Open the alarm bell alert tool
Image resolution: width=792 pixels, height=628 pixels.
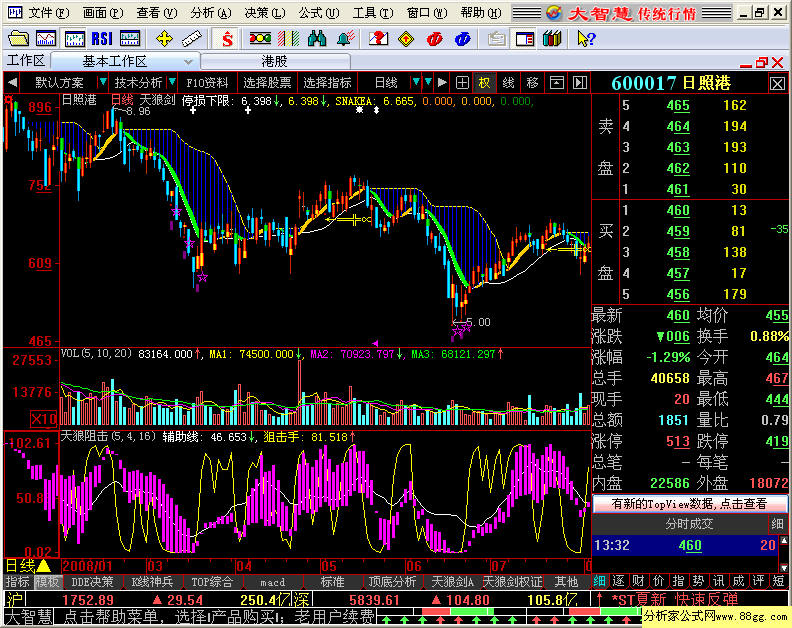[x=345, y=38]
